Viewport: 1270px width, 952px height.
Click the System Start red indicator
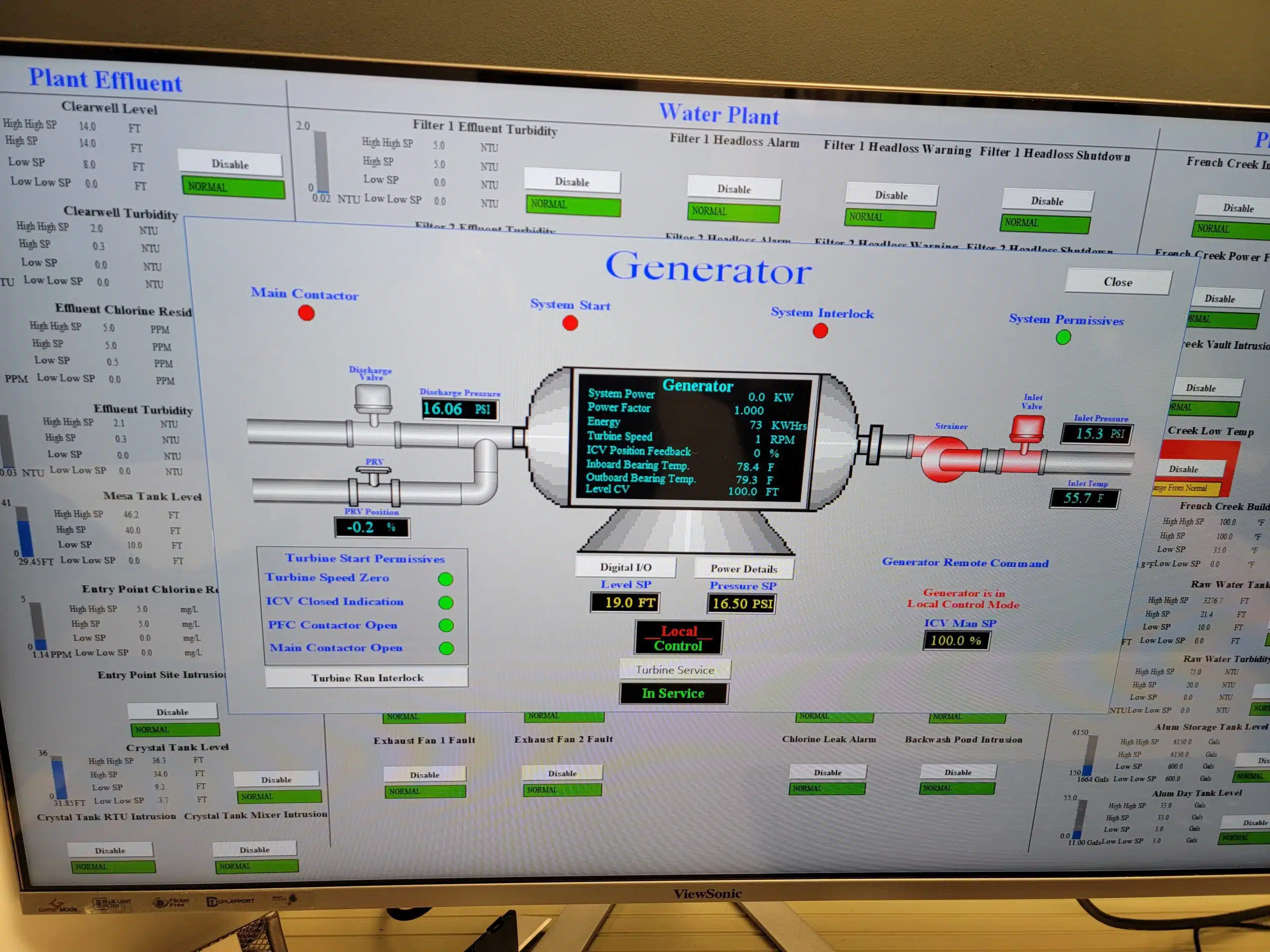(x=570, y=323)
